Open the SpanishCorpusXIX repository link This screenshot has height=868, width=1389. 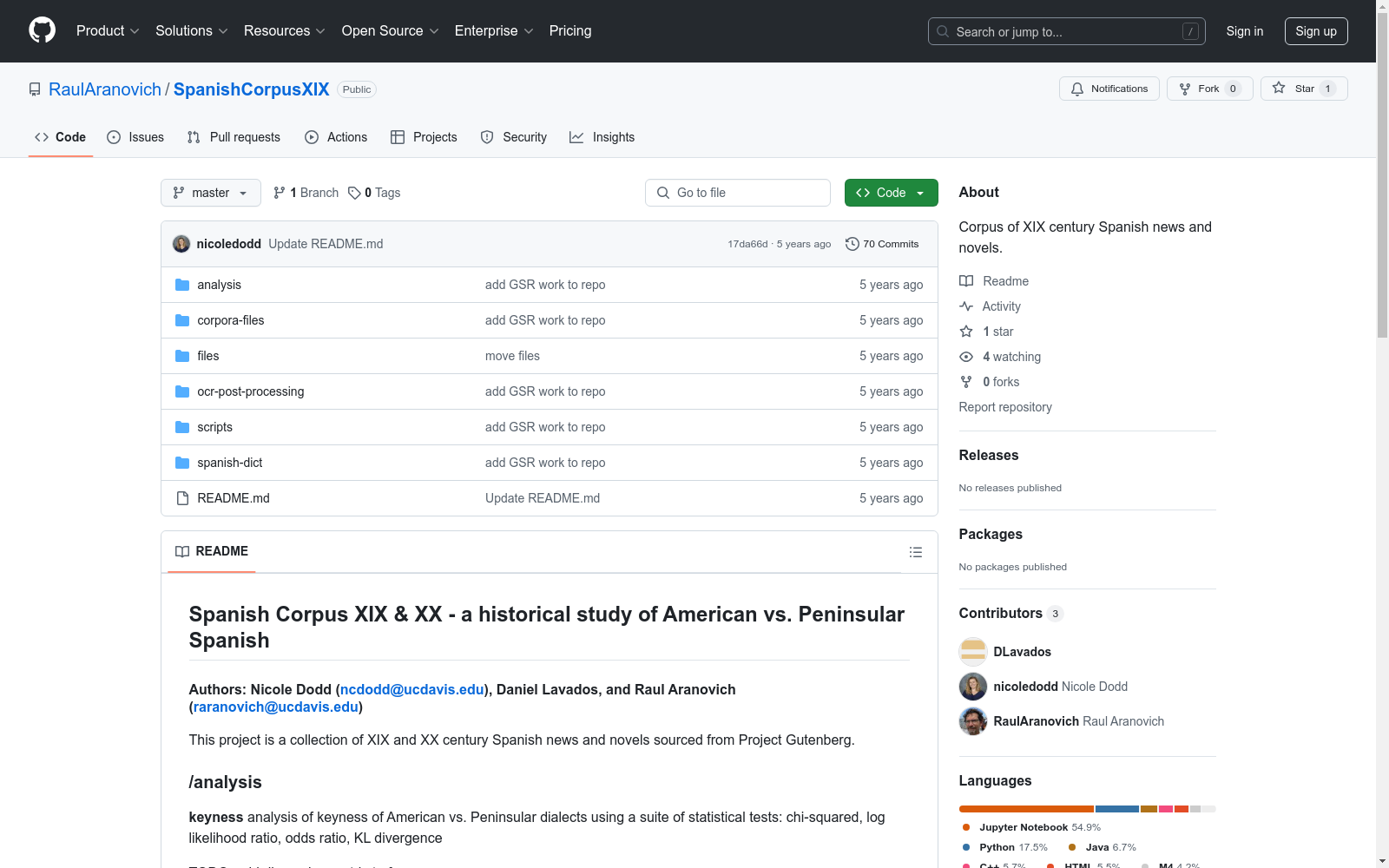coord(252,89)
